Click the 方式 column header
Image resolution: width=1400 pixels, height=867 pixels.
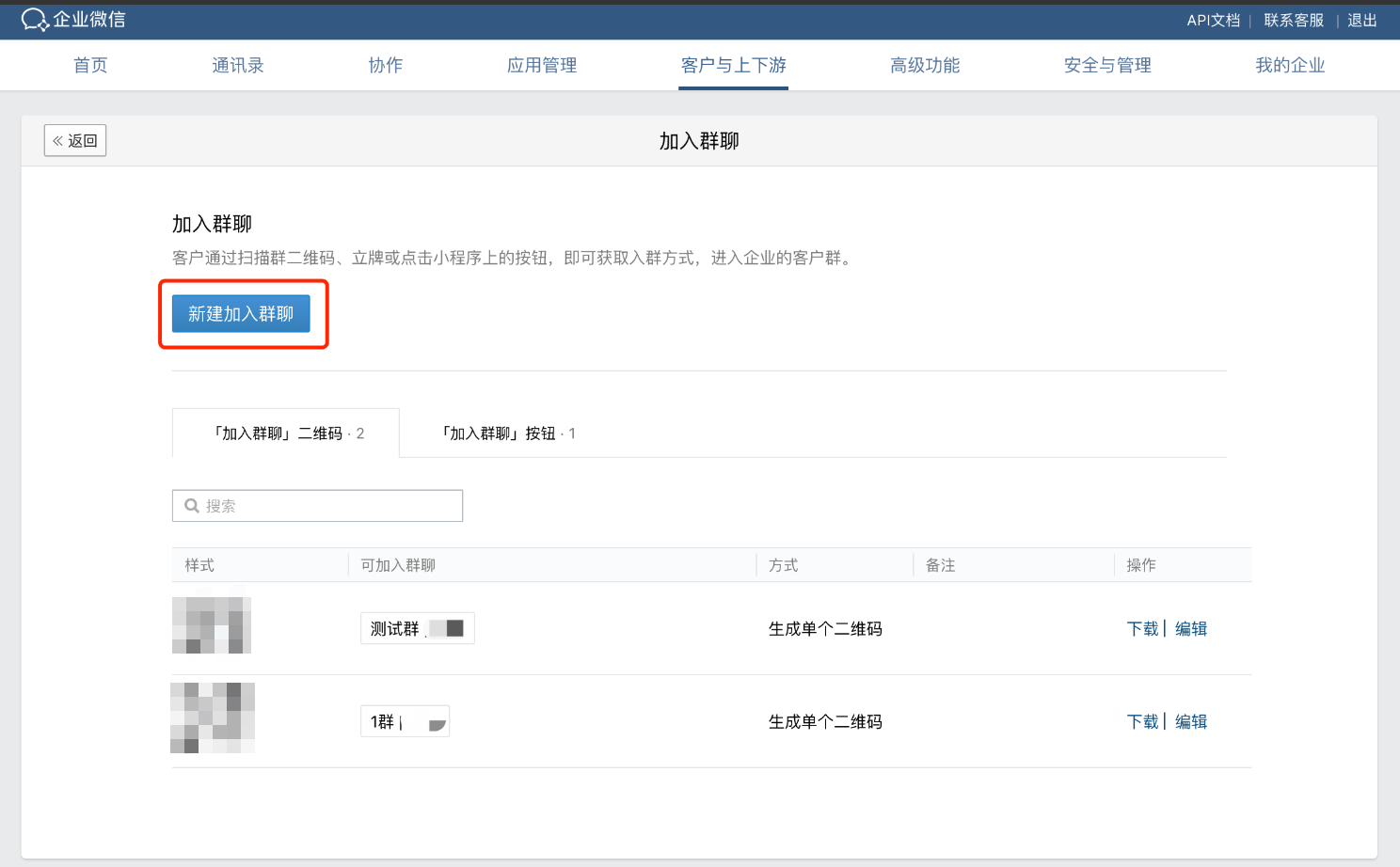point(783,565)
